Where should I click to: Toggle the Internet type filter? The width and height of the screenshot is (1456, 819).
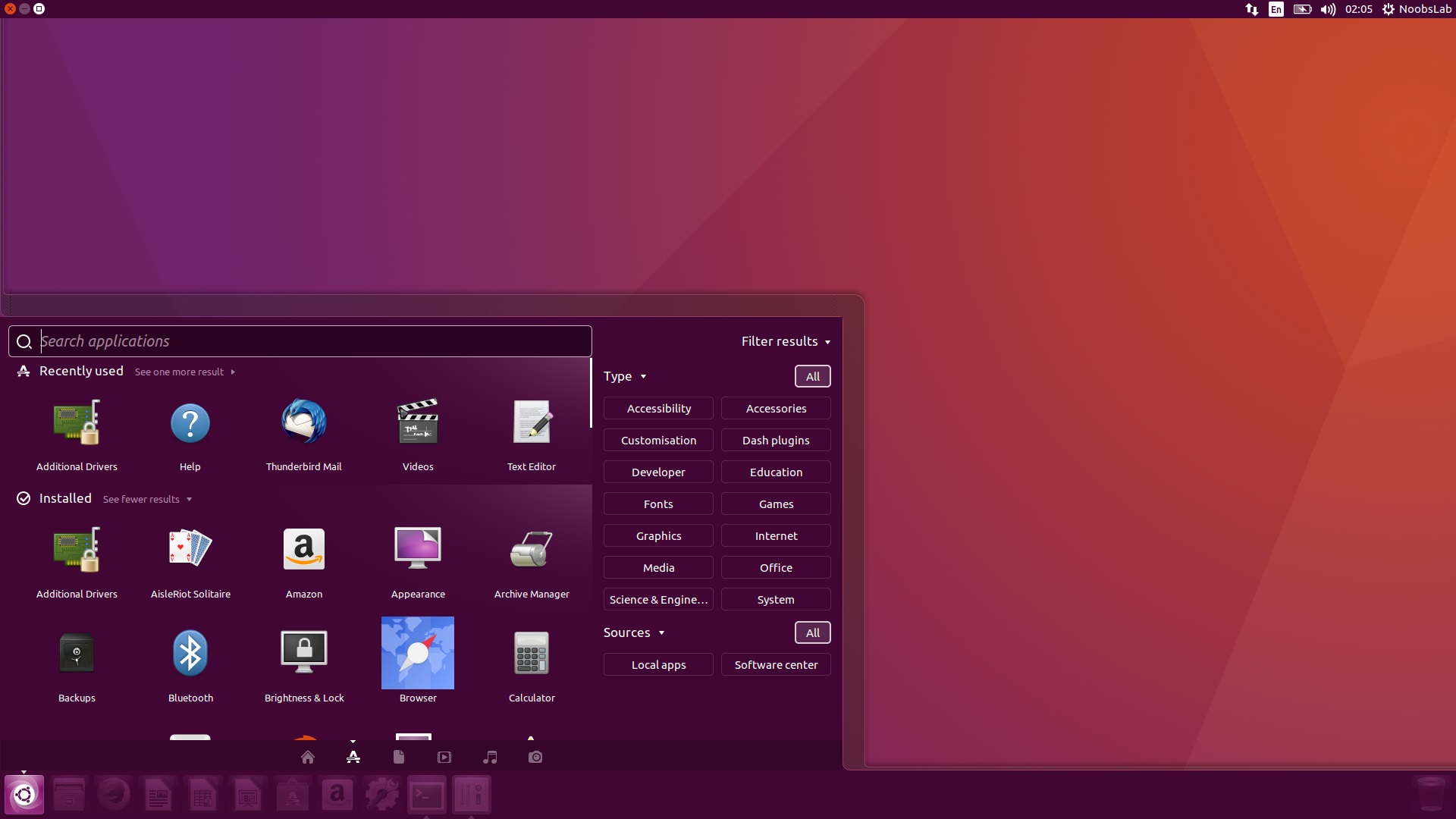776,536
